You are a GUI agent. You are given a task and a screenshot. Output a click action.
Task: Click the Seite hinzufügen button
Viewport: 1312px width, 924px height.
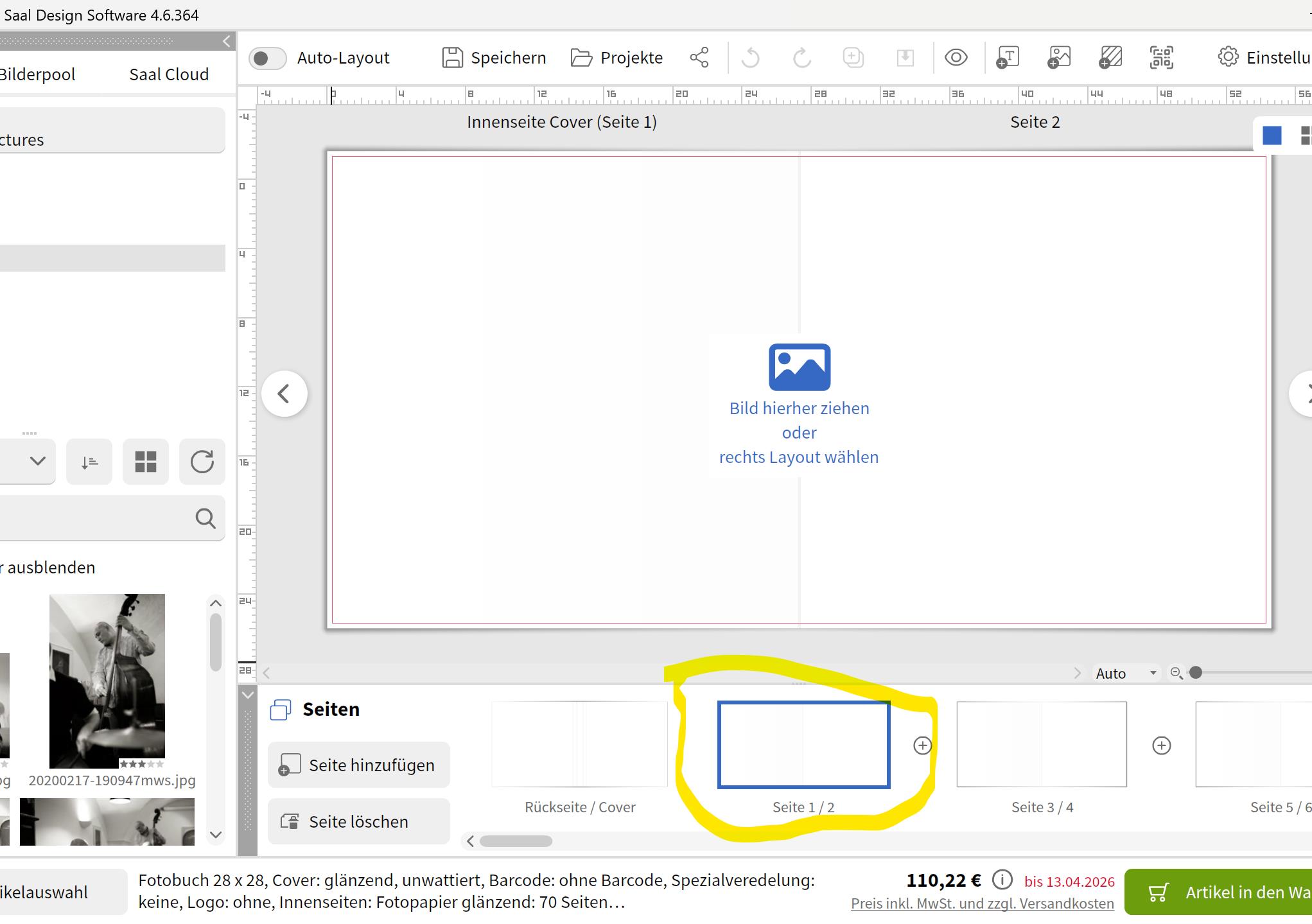[x=359, y=765]
